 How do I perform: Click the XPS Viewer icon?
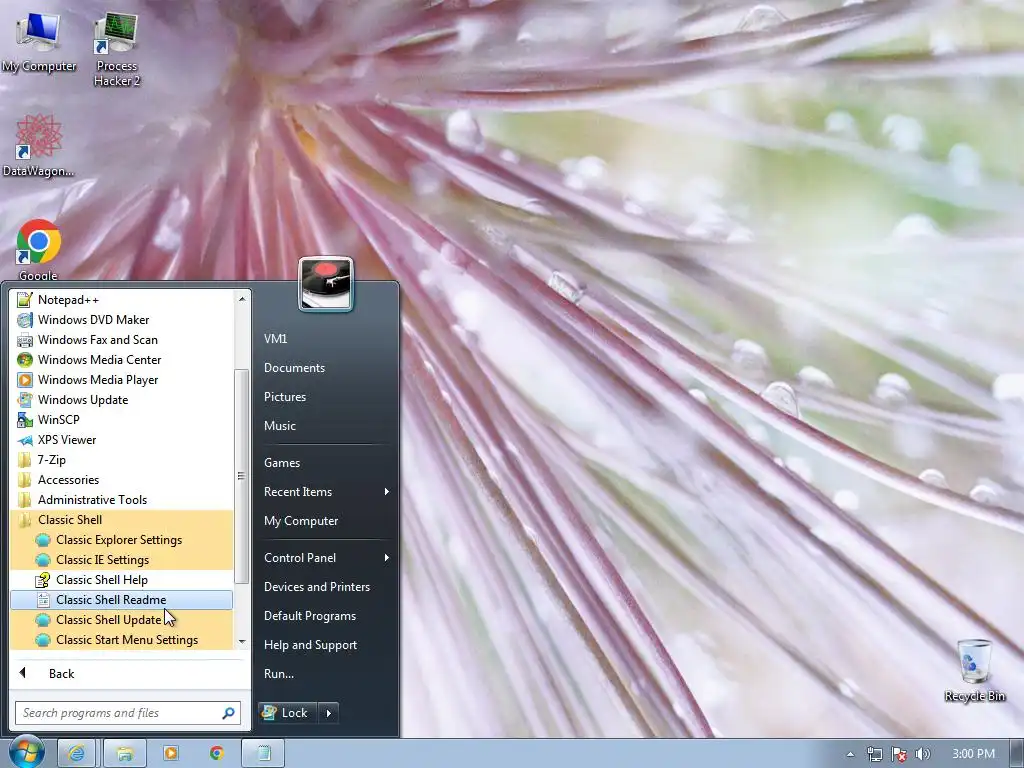pos(25,440)
